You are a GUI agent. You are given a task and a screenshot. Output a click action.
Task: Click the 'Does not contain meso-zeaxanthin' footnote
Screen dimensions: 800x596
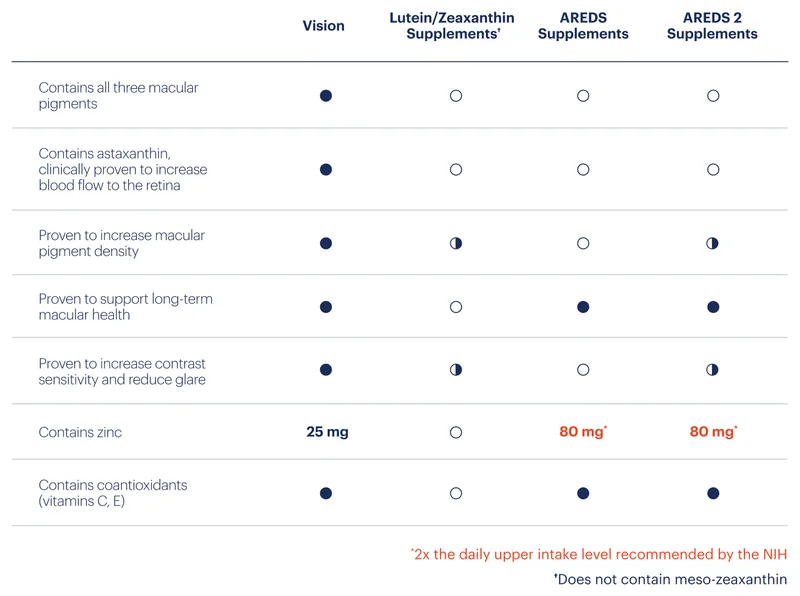(670, 580)
